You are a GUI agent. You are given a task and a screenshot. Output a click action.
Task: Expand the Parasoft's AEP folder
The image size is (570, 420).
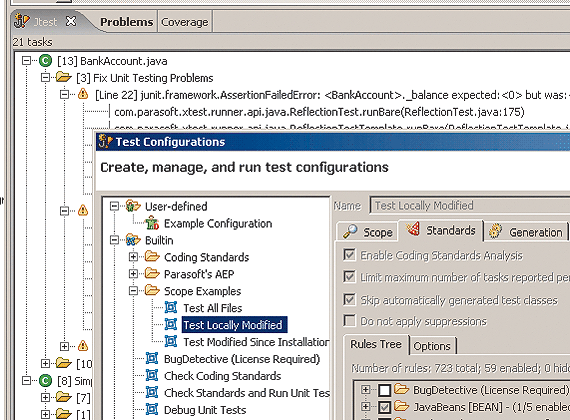click(x=133, y=274)
